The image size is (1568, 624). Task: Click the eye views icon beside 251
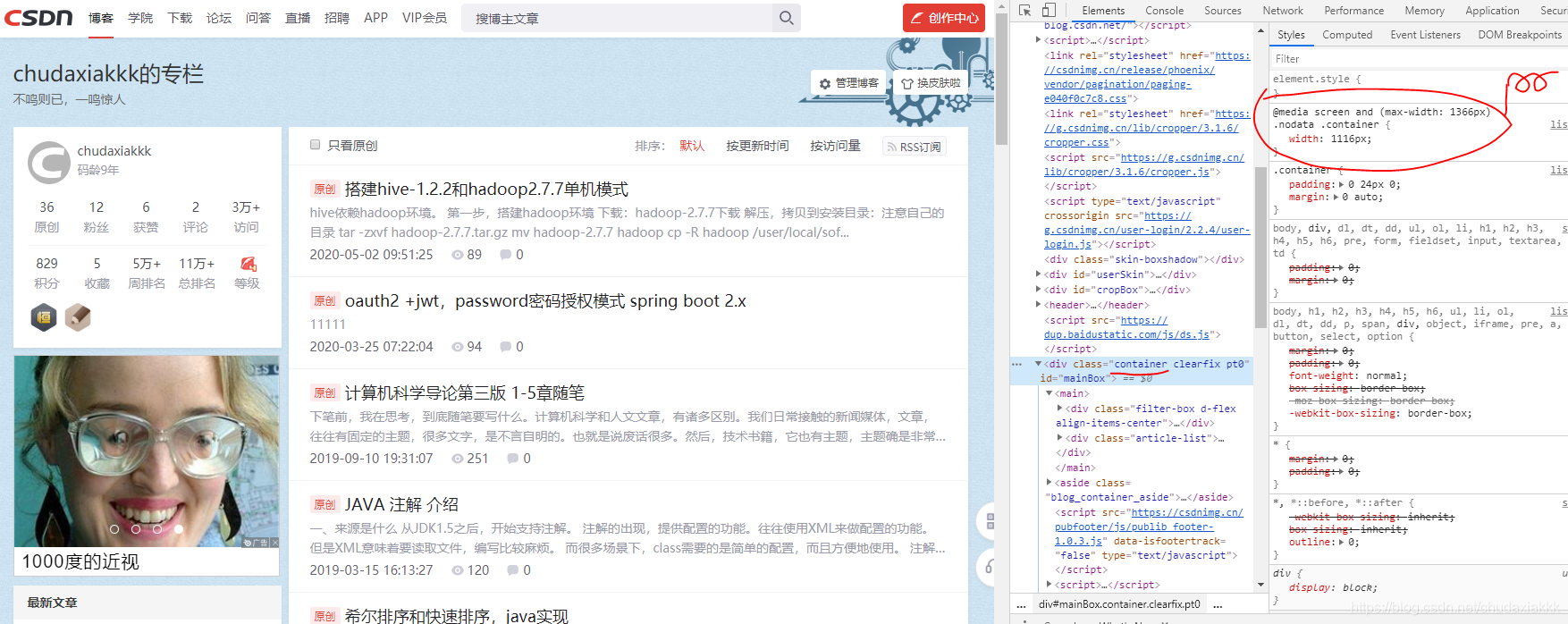pos(458,459)
